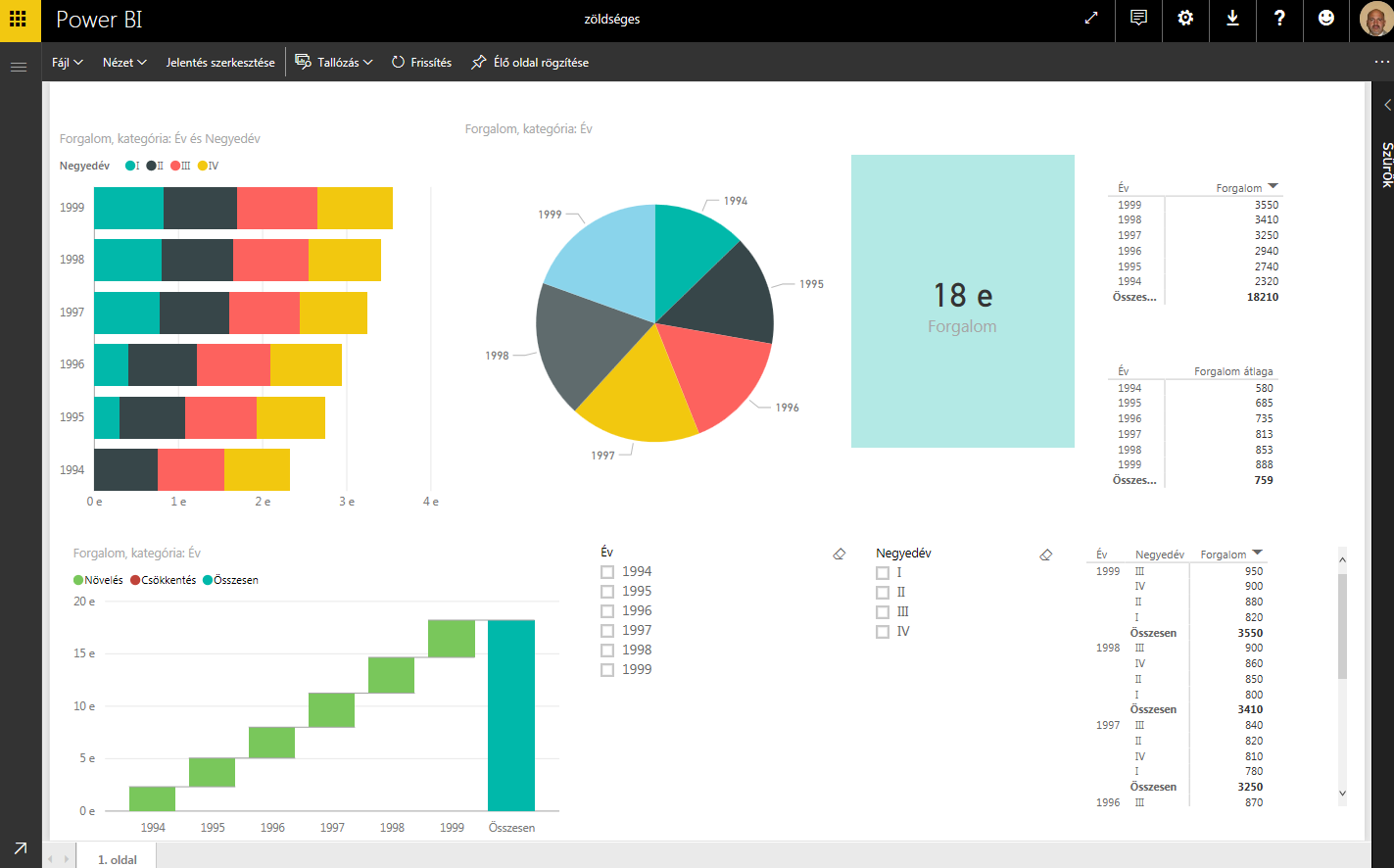Click the bottom table scrollbar down arrow
Viewport: 1394px width, 868px height.
(1342, 794)
